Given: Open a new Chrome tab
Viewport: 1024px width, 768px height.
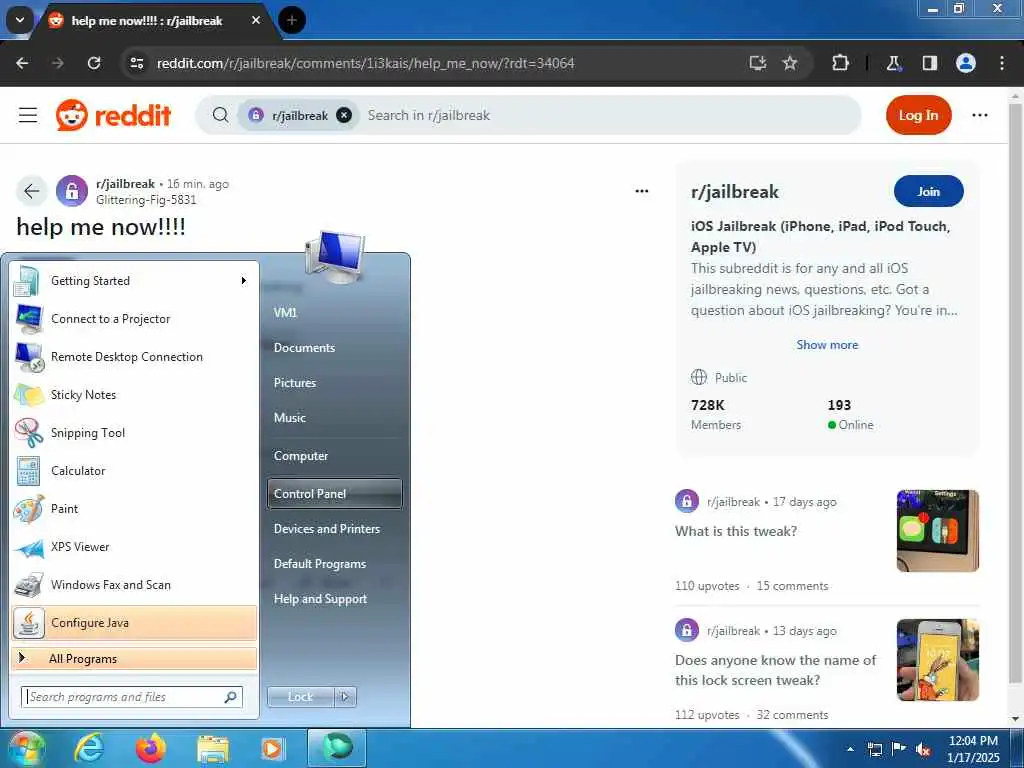Looking at the screenshot, I should (292, 20).
